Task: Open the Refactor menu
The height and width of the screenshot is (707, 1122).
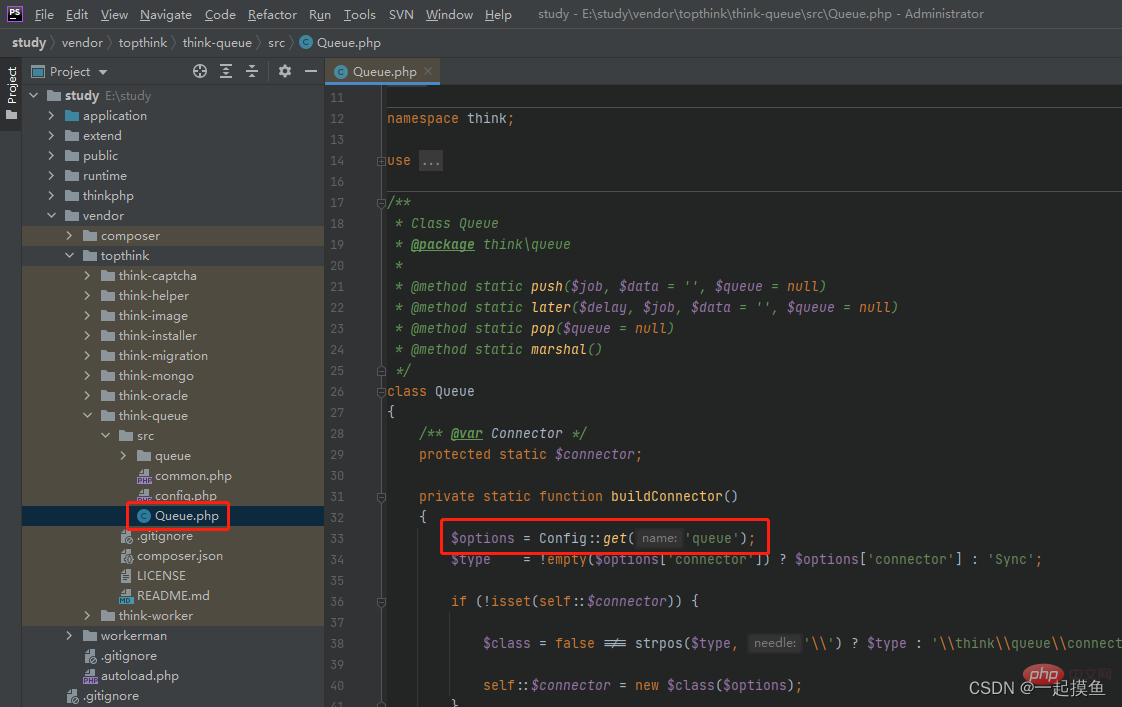Action: (x=272, y=14)
